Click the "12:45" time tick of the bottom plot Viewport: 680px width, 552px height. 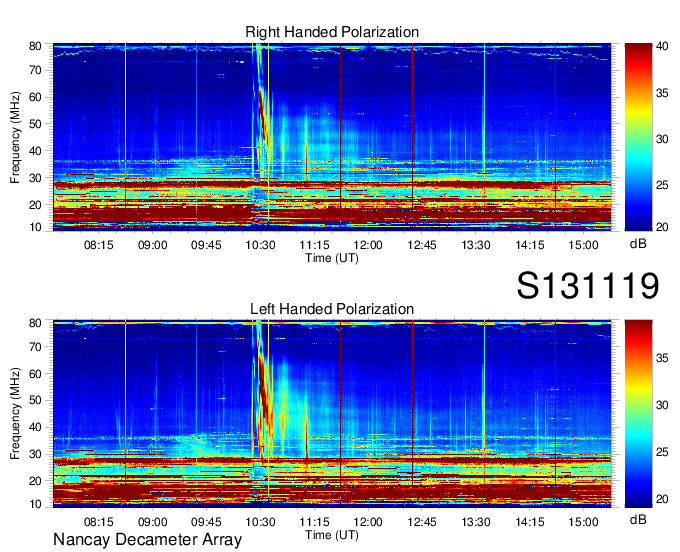(422, 522)
